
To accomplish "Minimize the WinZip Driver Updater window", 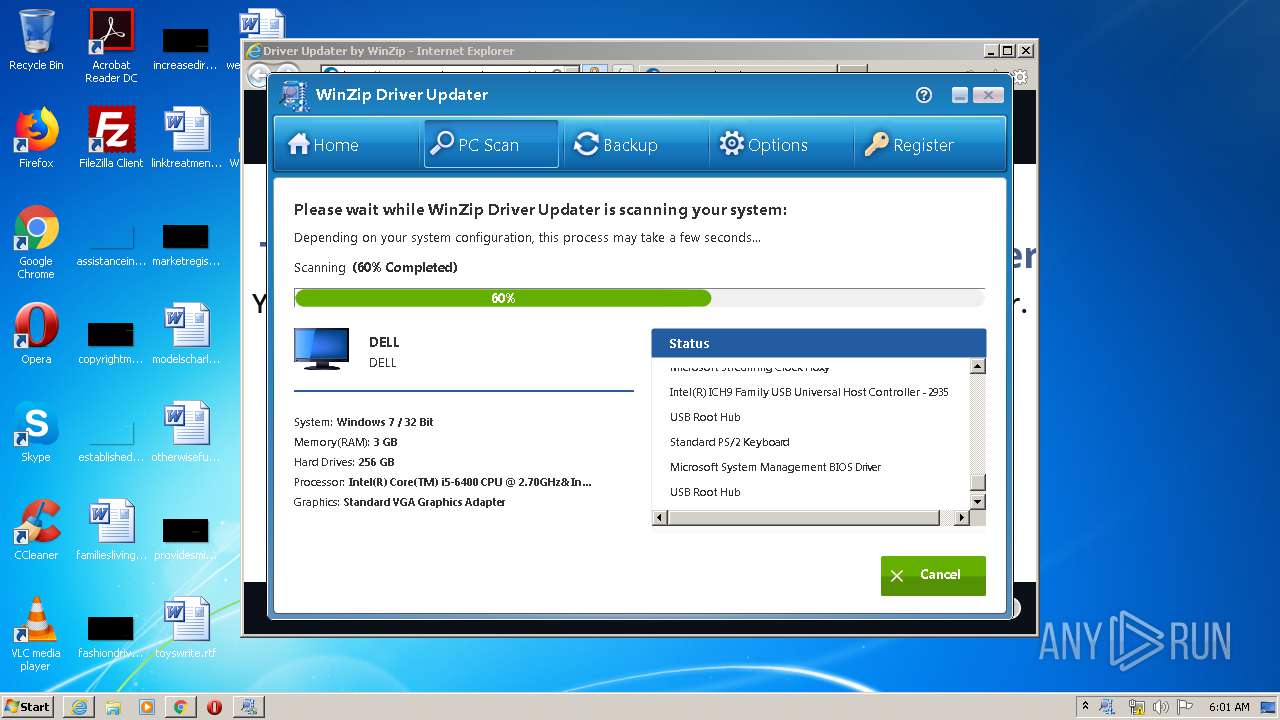I will point(960,95).
